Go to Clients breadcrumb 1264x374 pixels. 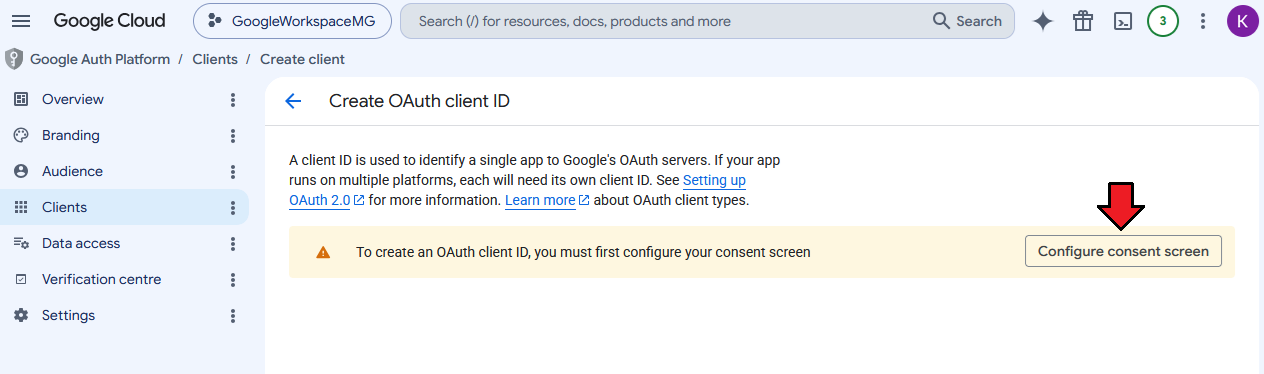pyautogui.click(x=215, y=59)
